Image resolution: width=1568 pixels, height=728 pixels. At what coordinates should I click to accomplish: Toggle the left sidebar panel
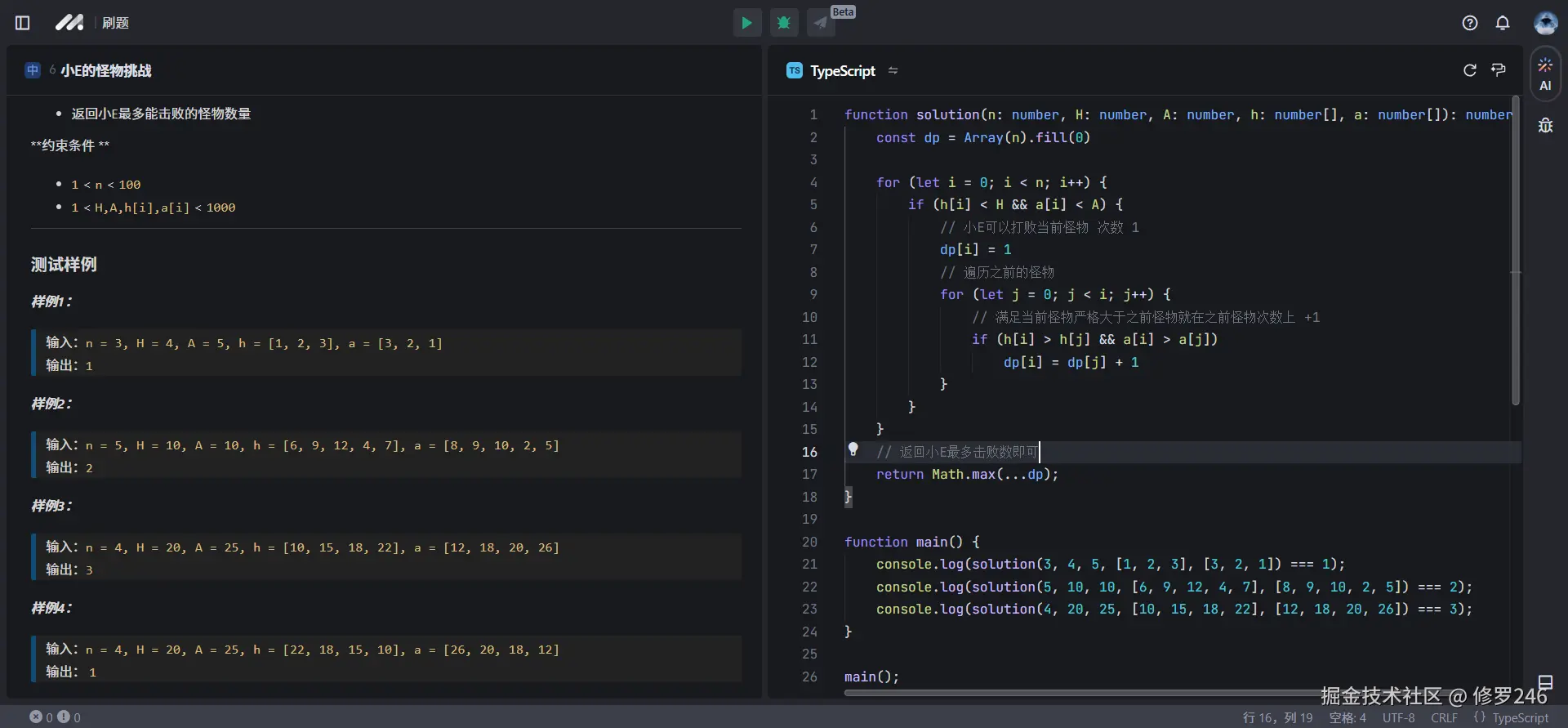coord(23,23)
